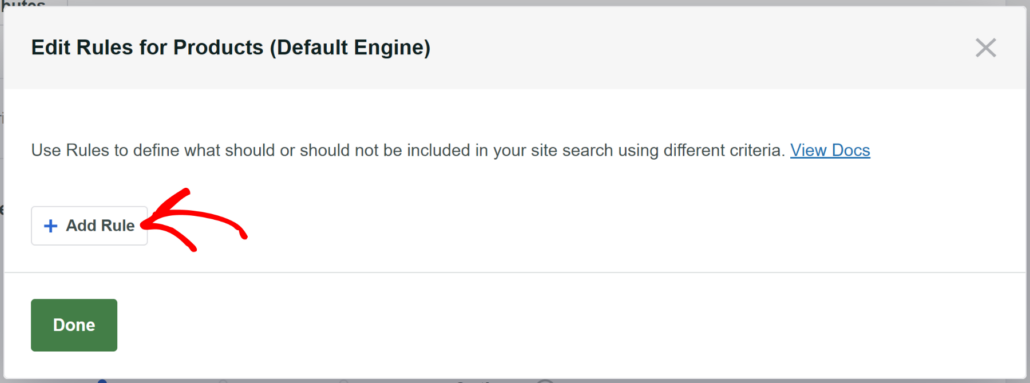Click the Add Rule label text

[x=101, y=226]
